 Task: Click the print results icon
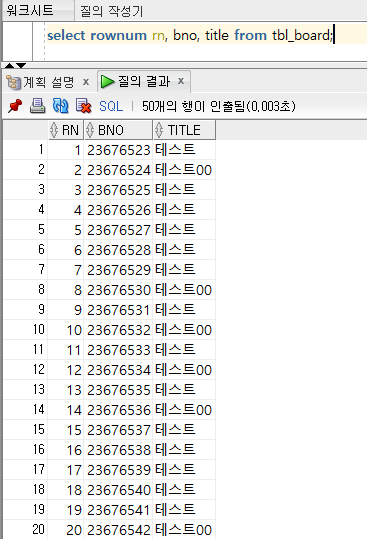(37, 106)
